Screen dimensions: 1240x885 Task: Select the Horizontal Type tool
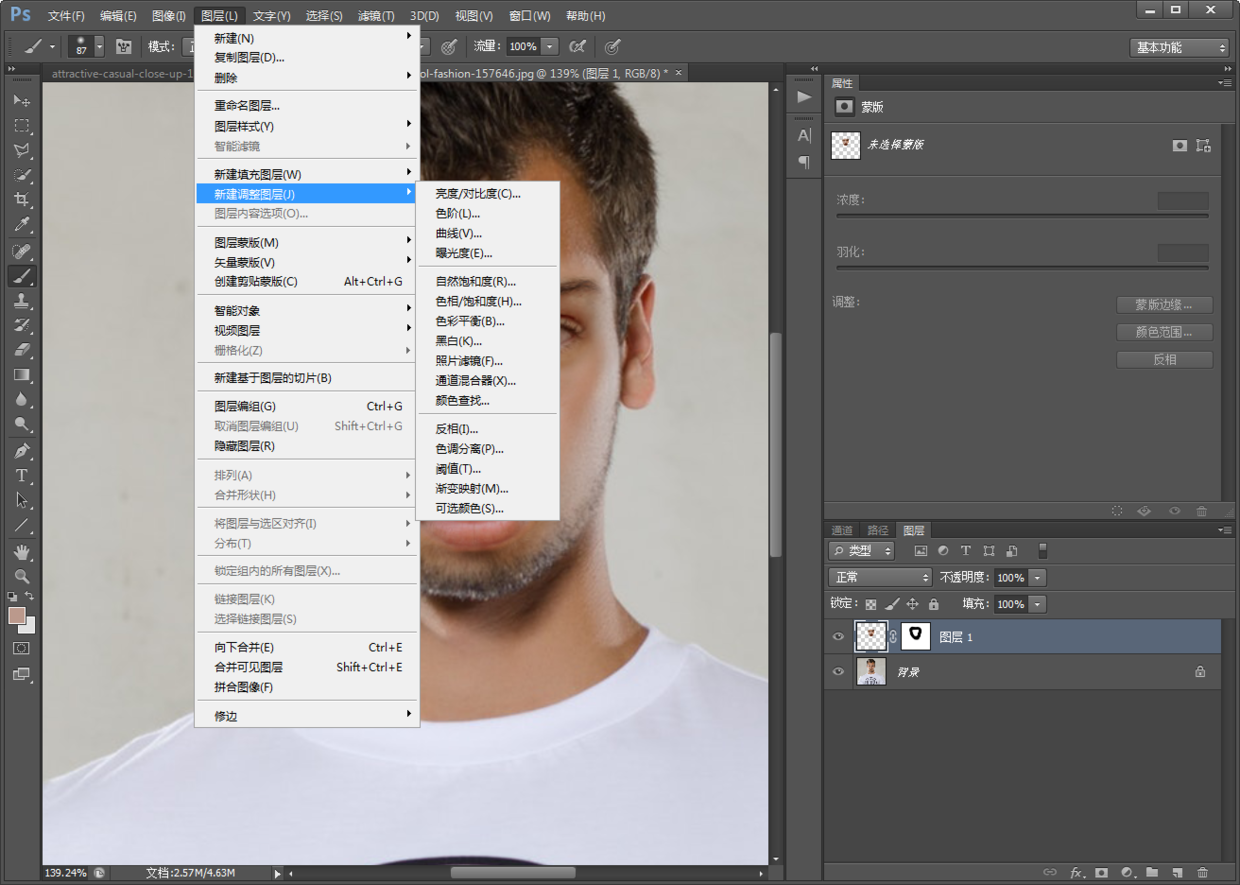pos(22,476)
